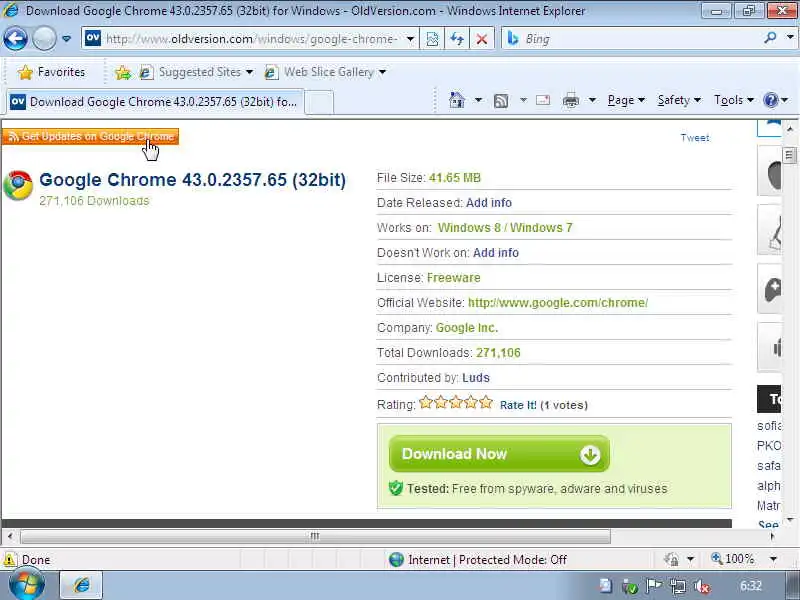Click the status bar privacy/popup icon

pos(671,560)
